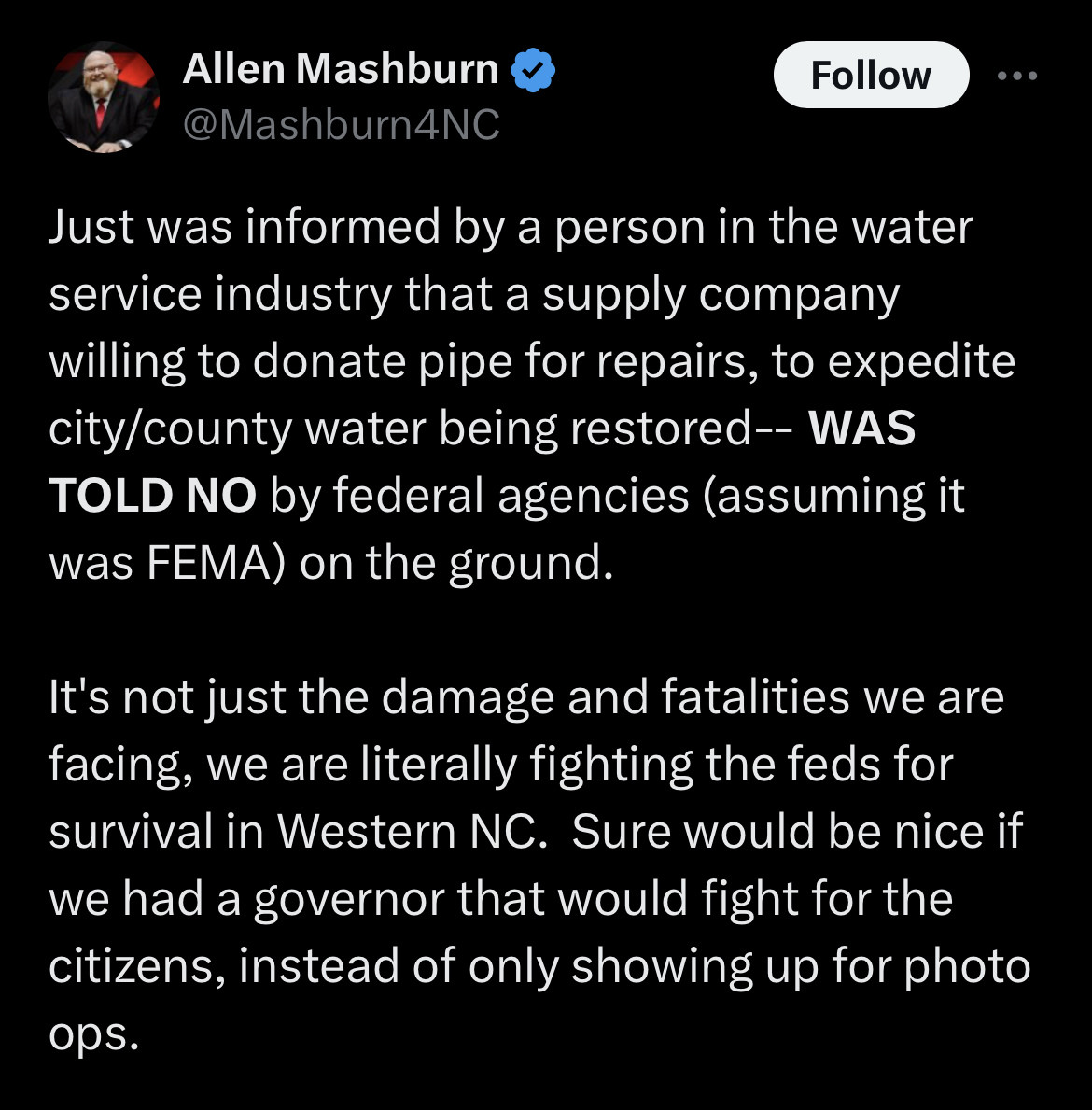Screen dimensions: 1092x1110
Task: Click the final word "ops."
Action: (93, 1034)
